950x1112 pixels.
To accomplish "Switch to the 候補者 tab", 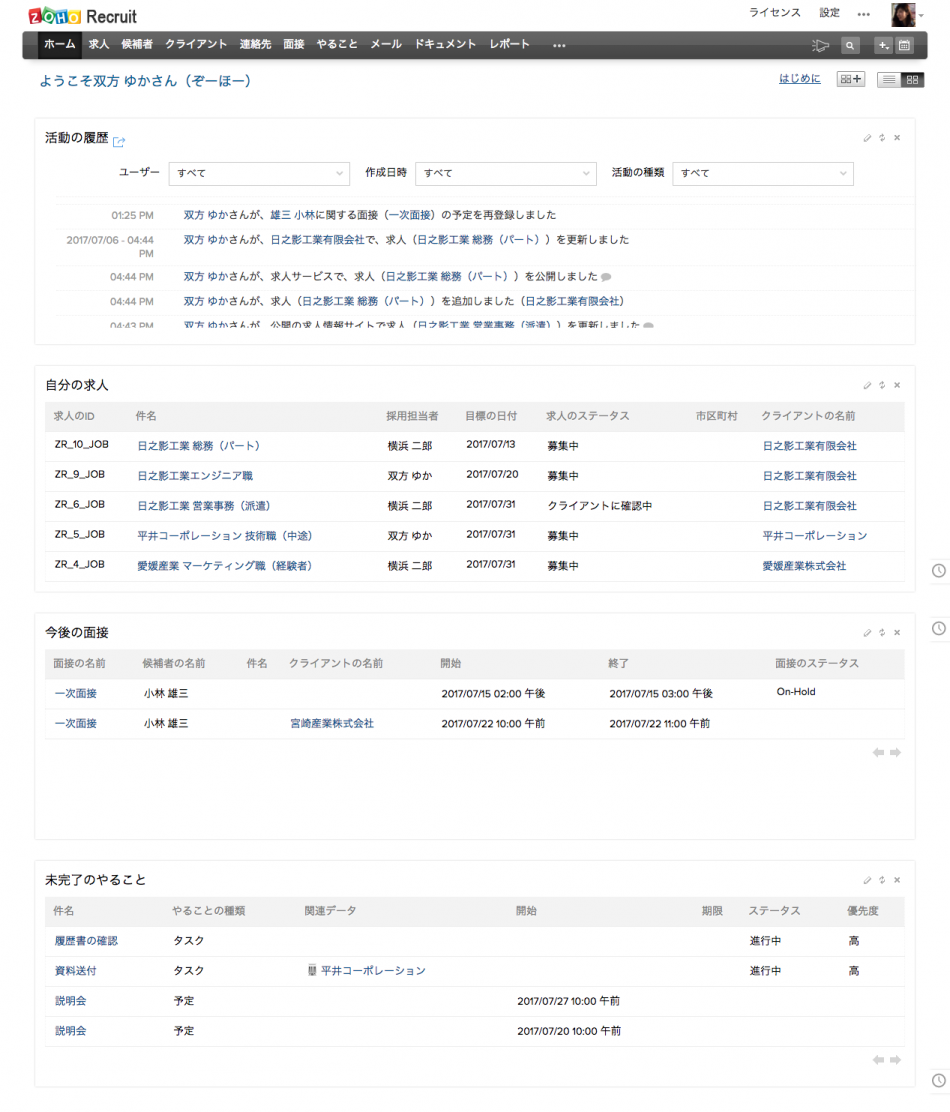I will point(137,44).
